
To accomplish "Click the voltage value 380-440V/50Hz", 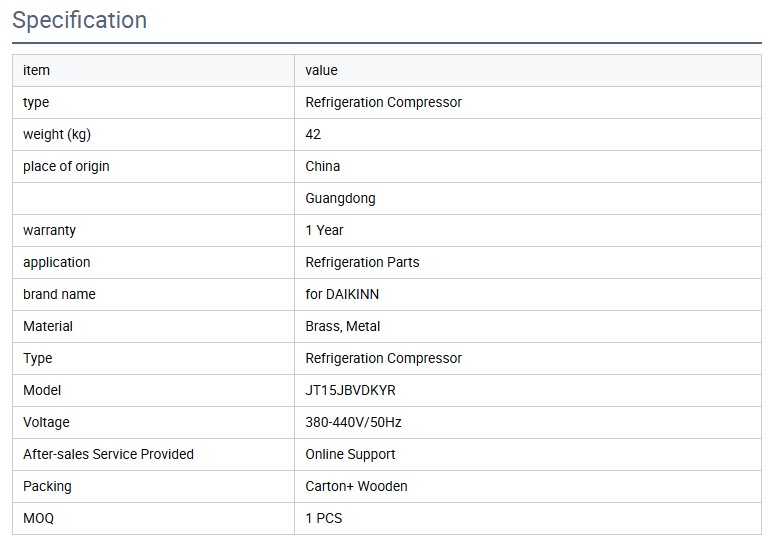I will [353, 422].
